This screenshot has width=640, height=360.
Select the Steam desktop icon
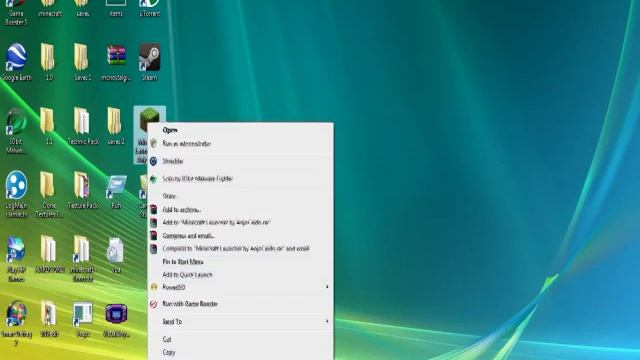[149, 62]
